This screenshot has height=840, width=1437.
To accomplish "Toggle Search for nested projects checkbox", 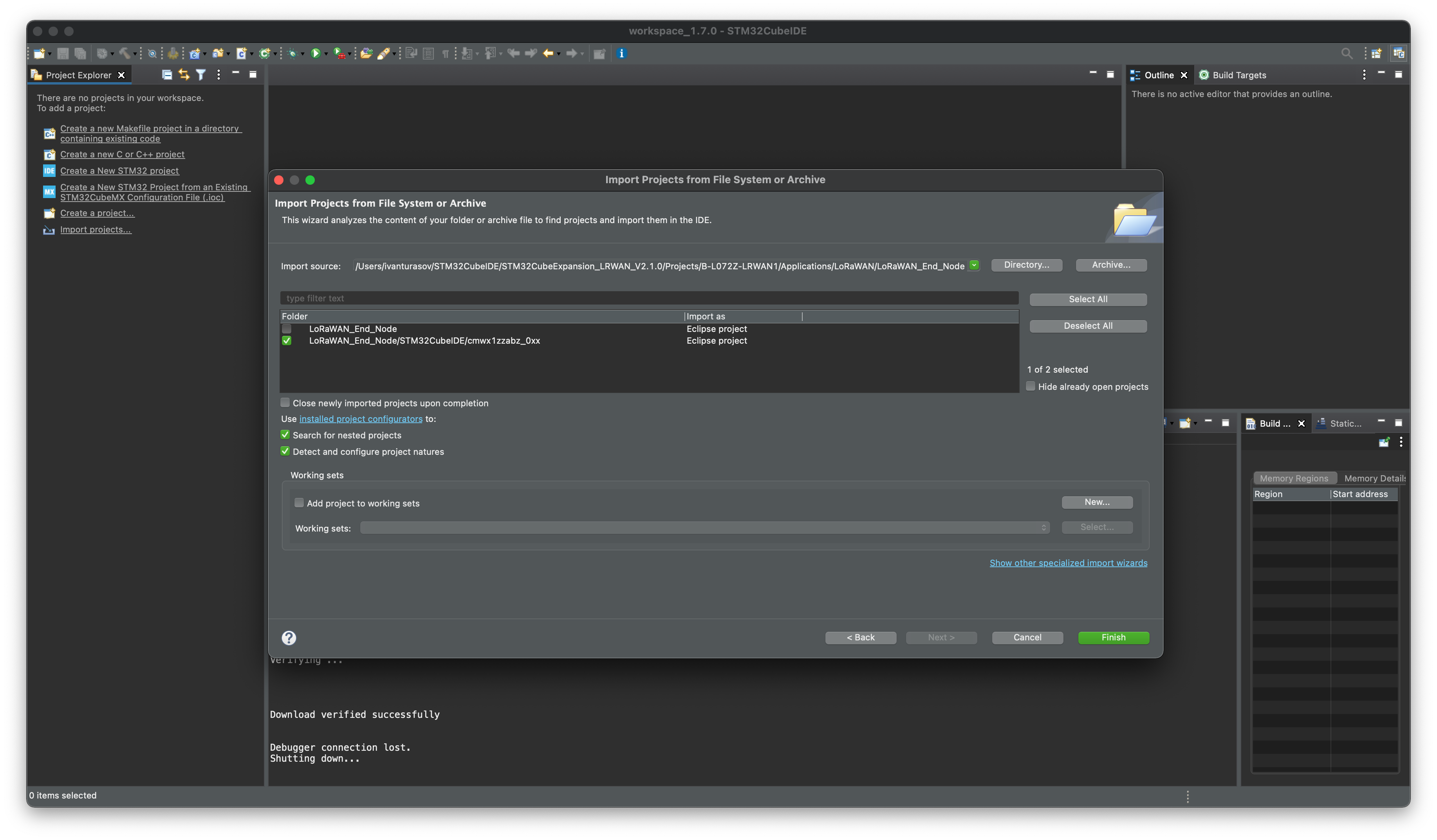I will (285, 435).
